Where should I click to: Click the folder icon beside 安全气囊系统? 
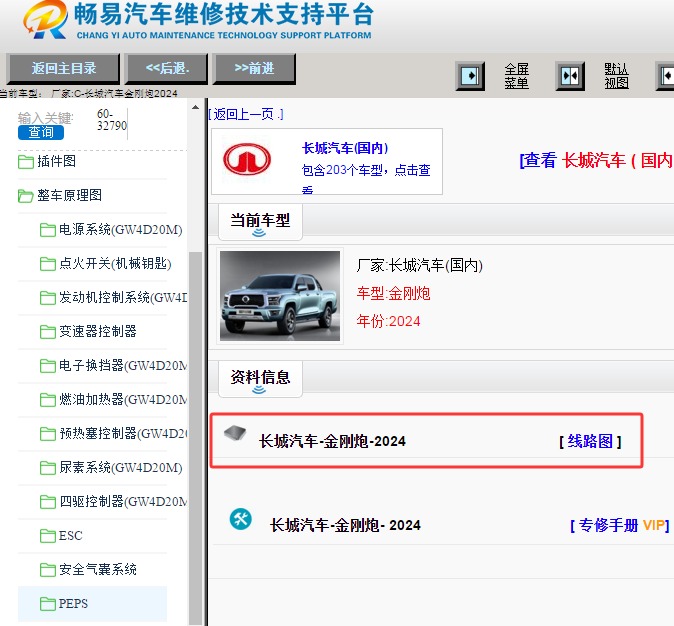(47, 570)
